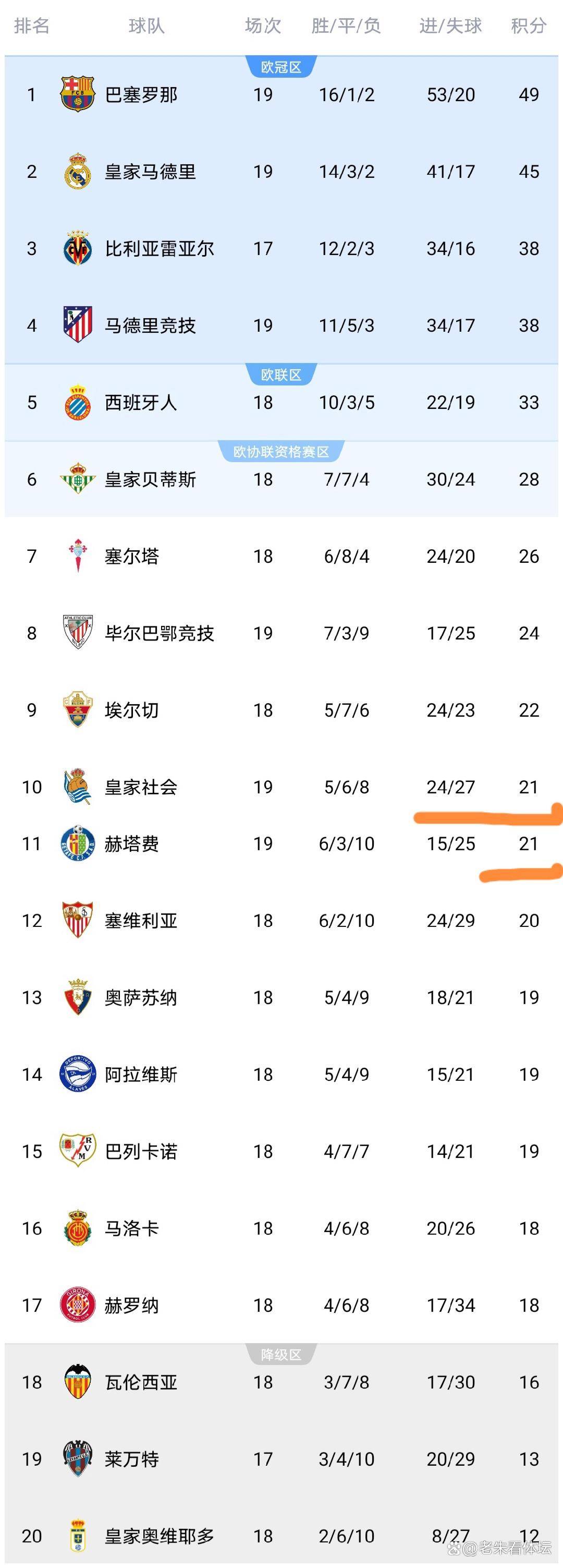
Task: Tap the 进/失球 column header
Action: point(450,26)
